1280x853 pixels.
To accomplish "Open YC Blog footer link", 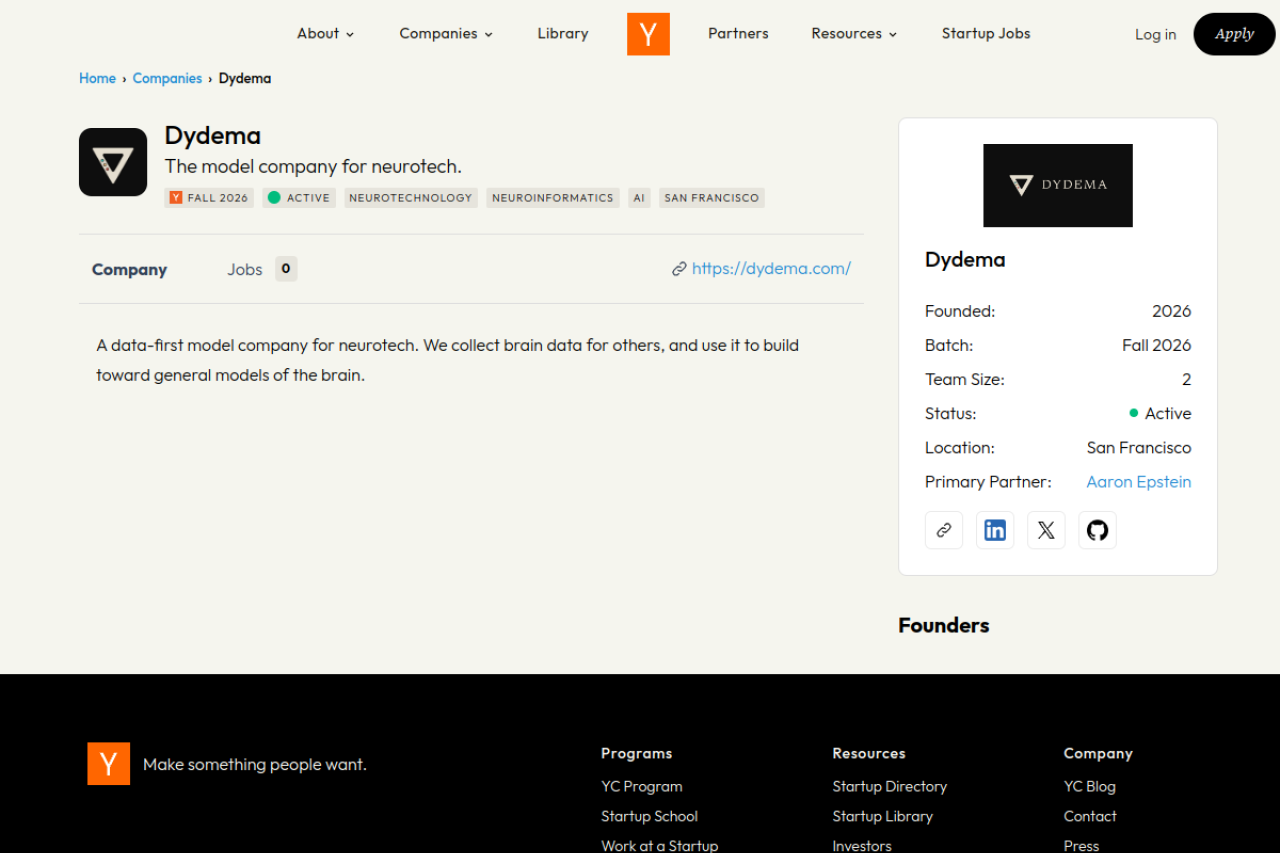I will [x=1090, y=787].
